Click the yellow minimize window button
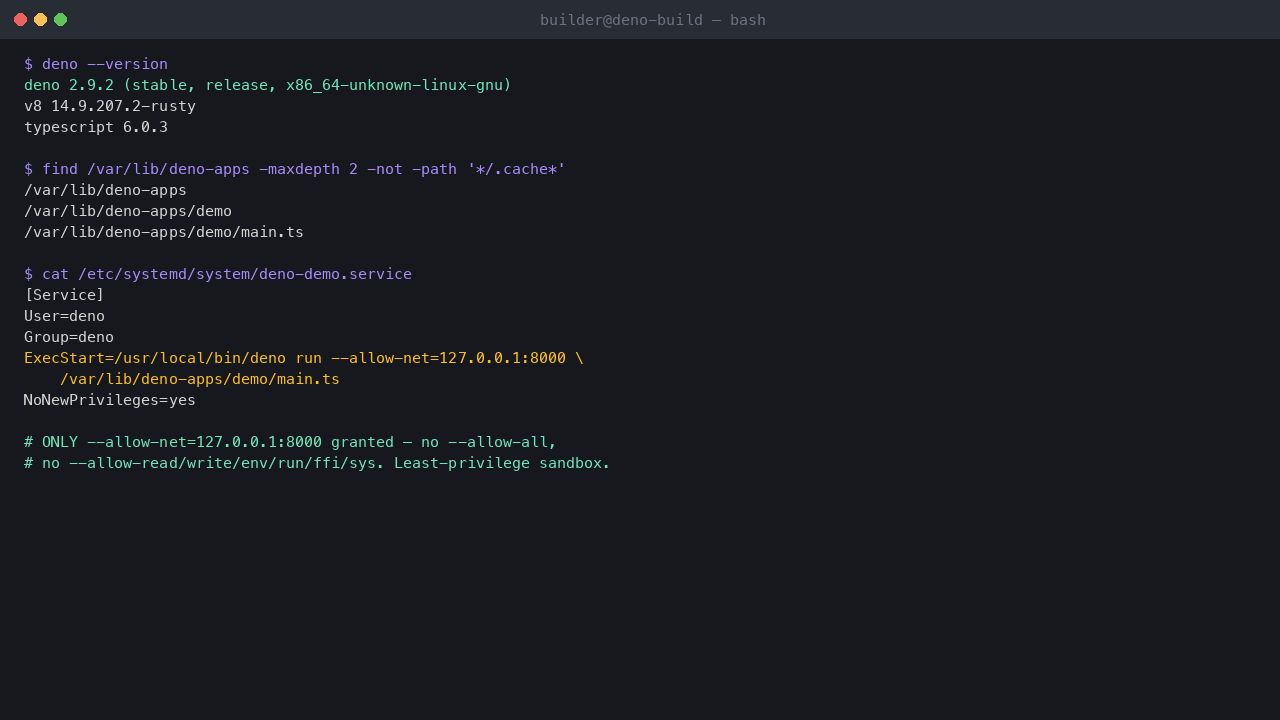Viewport: 1280px width, 720px height. pyautogui.click(x=40, y=20)
